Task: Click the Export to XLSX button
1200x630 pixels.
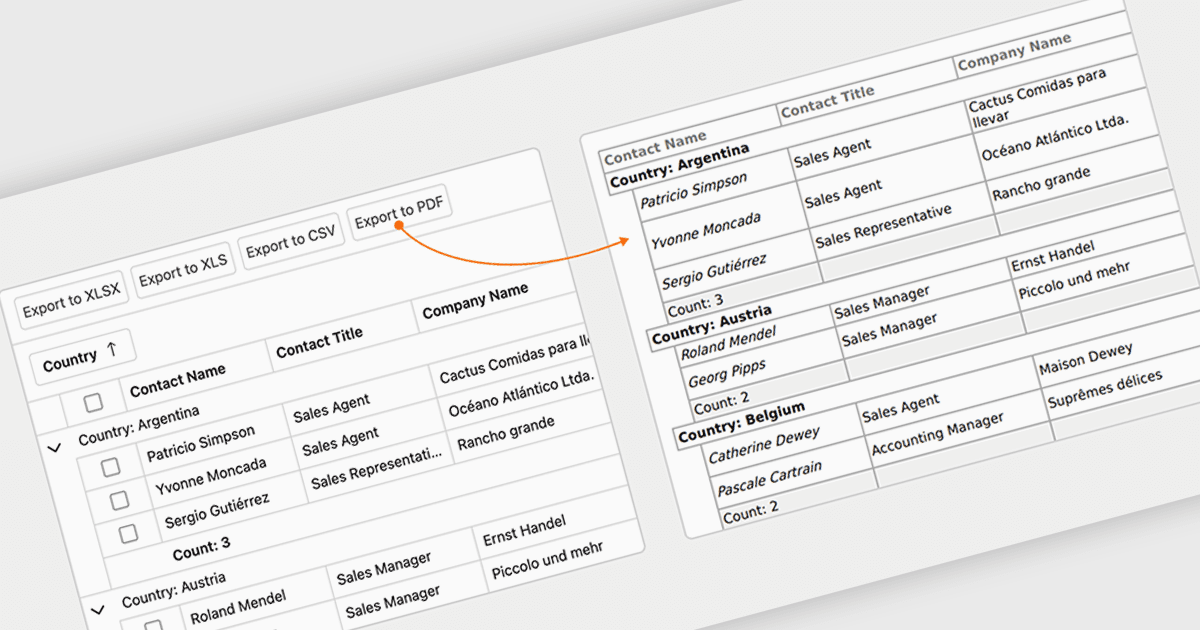Action: click(x=71, y=300)
